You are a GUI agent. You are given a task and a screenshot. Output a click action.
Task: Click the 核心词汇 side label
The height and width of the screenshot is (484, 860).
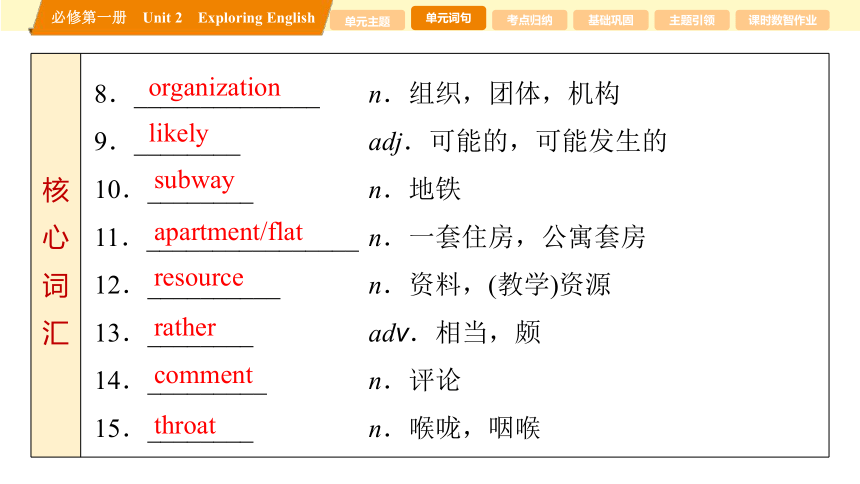click(x=55, y=261)
